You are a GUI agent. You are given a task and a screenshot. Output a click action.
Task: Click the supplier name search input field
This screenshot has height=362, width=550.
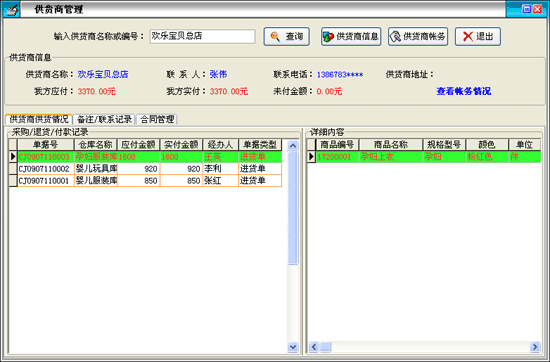click(x=202, y=36)
